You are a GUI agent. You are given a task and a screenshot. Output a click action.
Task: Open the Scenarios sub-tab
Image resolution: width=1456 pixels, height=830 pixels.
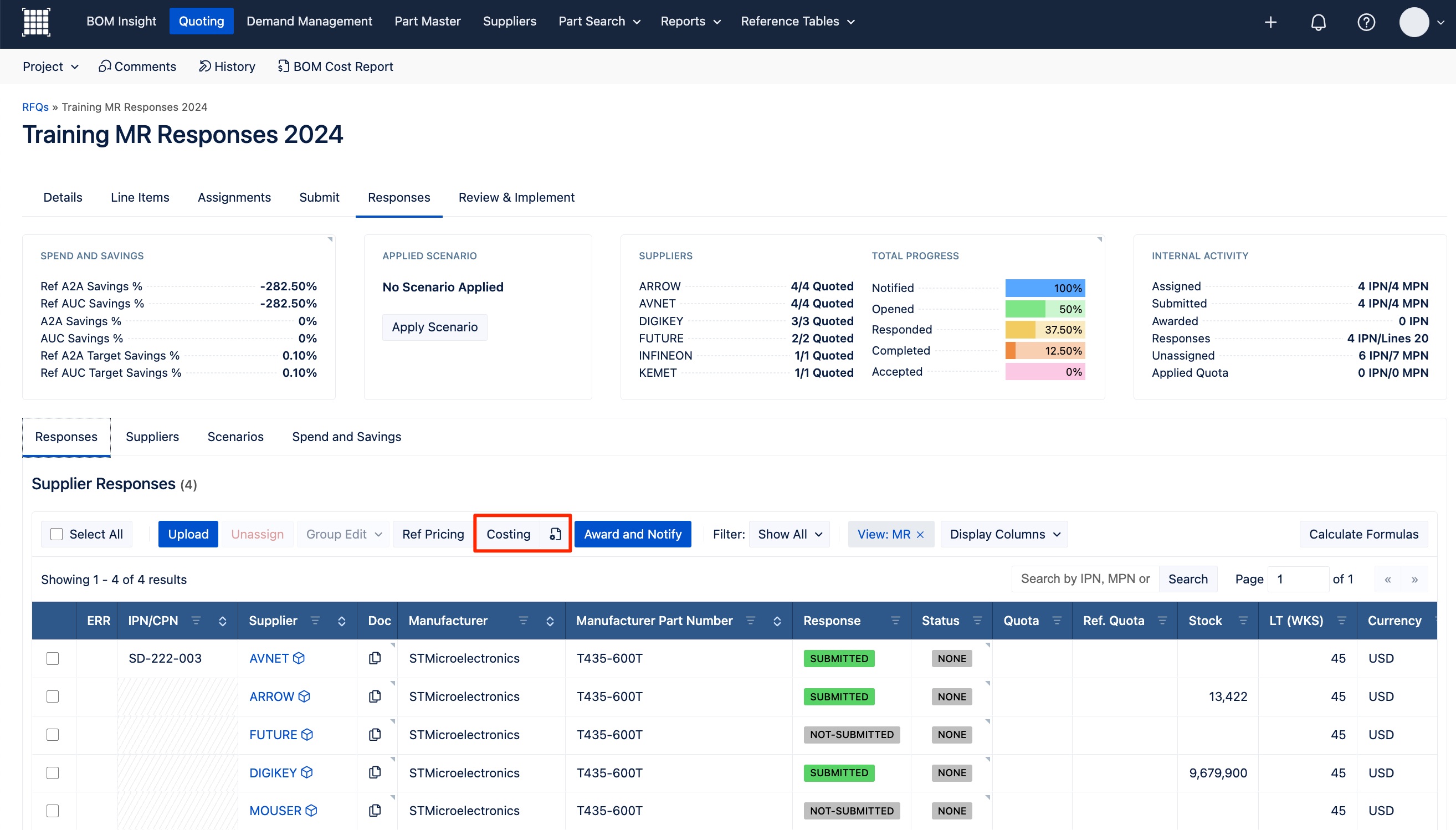click(x=235, y=437)
